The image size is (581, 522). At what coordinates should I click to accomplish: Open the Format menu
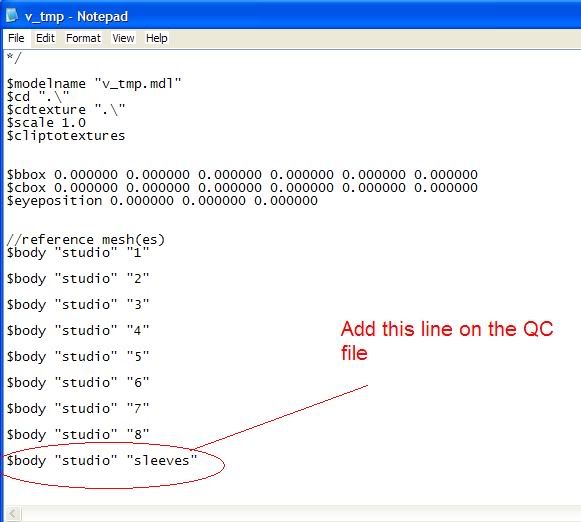tap(83, 38)
